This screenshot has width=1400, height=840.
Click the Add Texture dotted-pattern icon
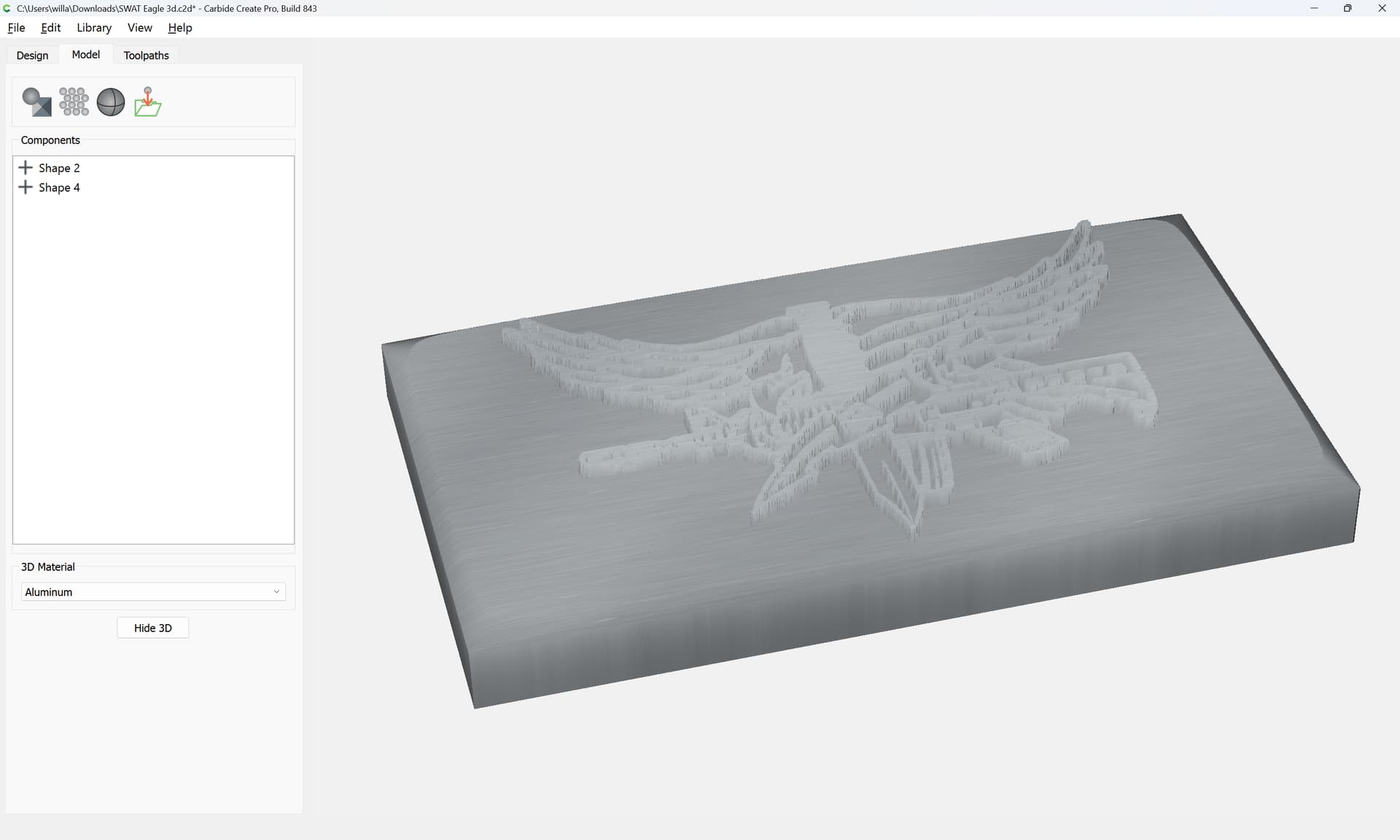(x=74, y=102)
